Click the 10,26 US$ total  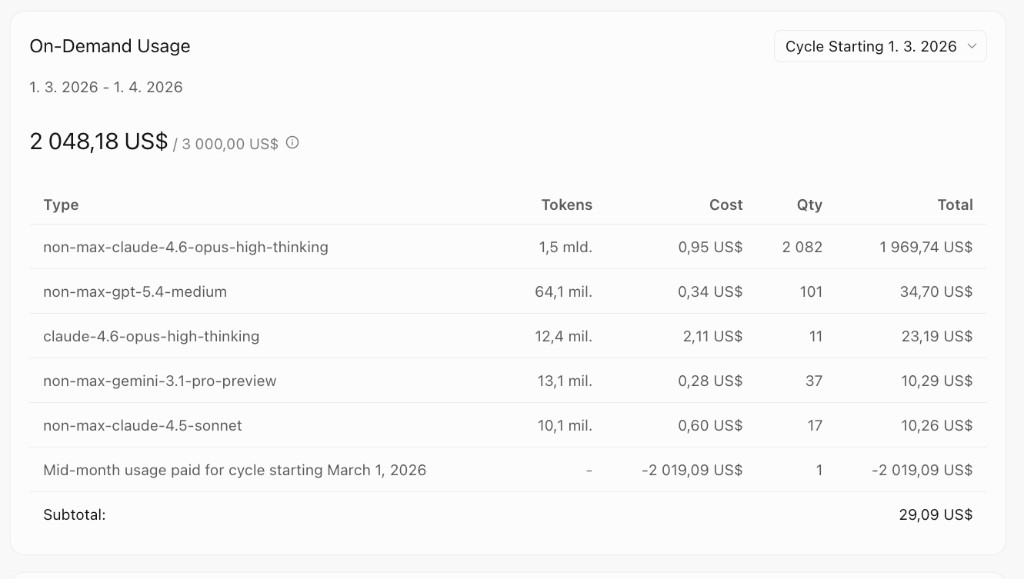tap(936, 426)
